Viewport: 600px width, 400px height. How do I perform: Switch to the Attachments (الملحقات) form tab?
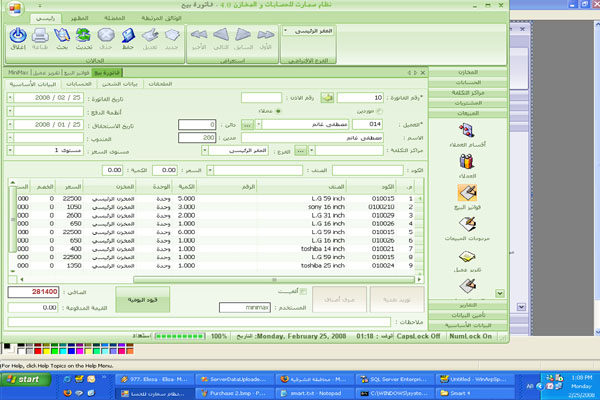pyautogui.click(x=160, y=84)
